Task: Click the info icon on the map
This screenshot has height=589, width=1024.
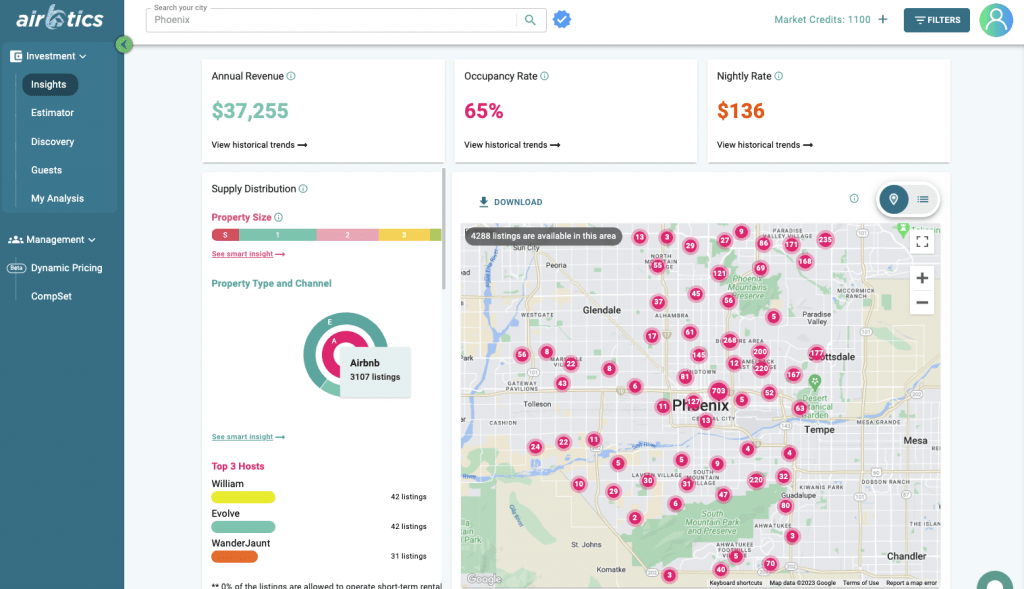Action: point(853,199)
